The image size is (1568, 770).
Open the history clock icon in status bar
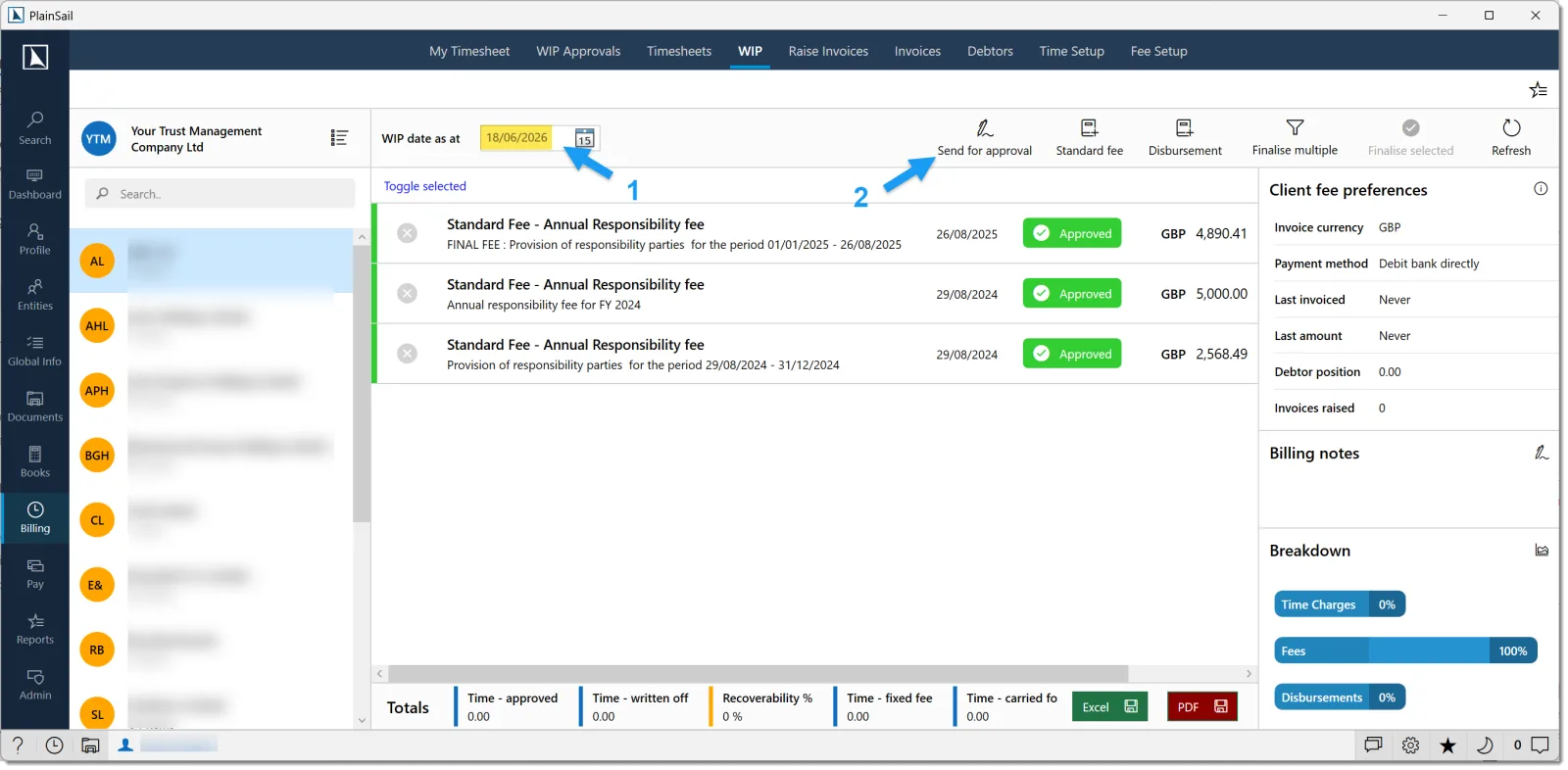click(x=55, y=746)
